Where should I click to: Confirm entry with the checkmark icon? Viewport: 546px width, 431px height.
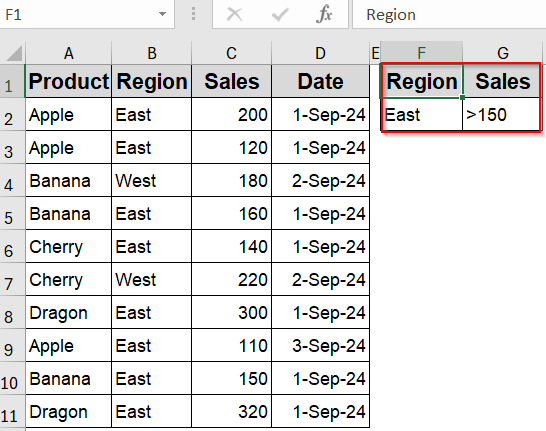coord(280,15)
